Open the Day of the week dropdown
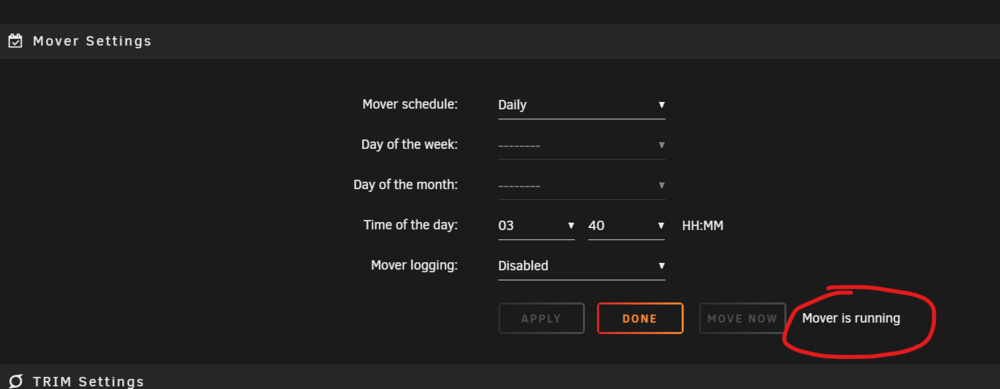This screenshot has height=389, width=1000. tap(581, 145)
